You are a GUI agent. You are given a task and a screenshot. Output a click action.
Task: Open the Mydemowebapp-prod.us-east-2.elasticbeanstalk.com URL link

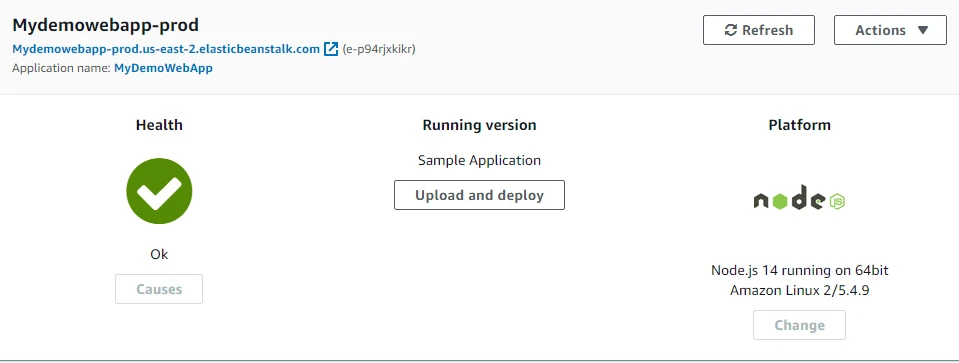(x=166, y=49)
